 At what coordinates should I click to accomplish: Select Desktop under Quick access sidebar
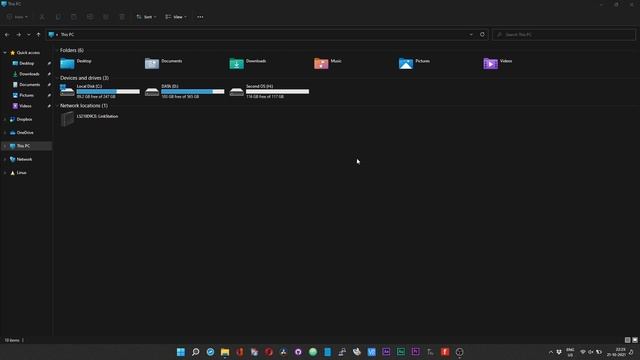click(27, 63)
